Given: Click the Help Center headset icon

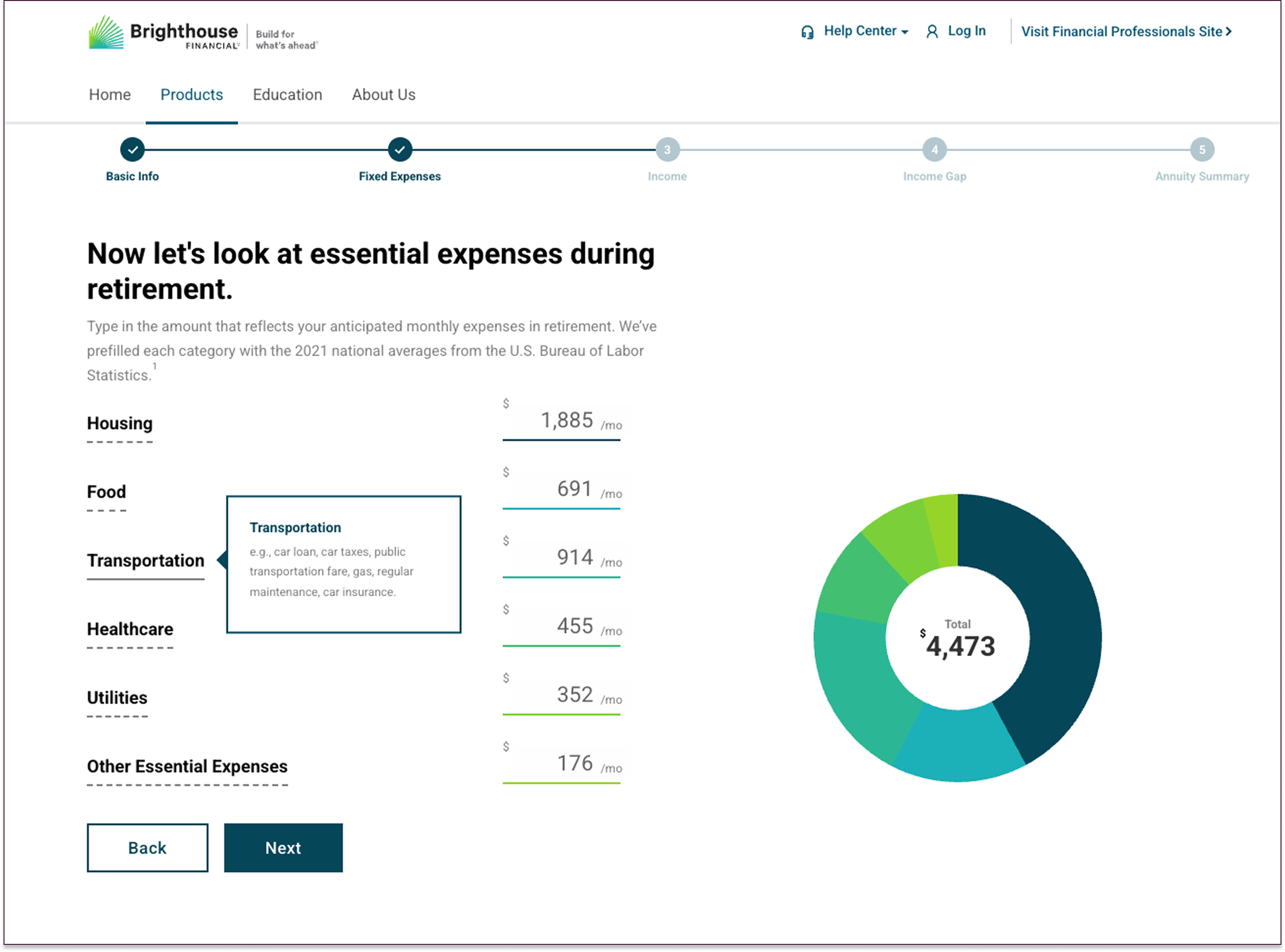Looking at the screenshot, I should click(807, 32).
